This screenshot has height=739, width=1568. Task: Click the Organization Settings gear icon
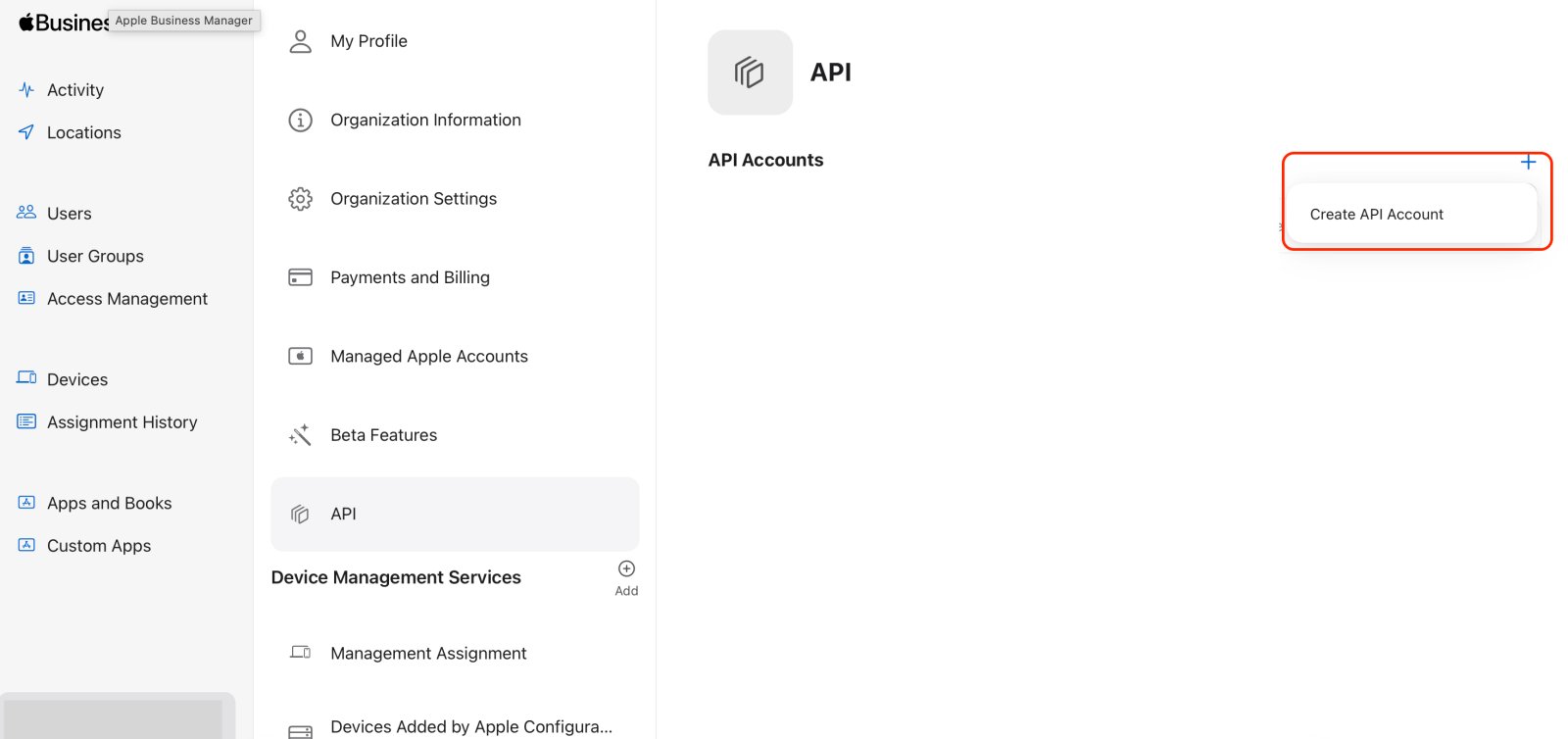(300, 199)
